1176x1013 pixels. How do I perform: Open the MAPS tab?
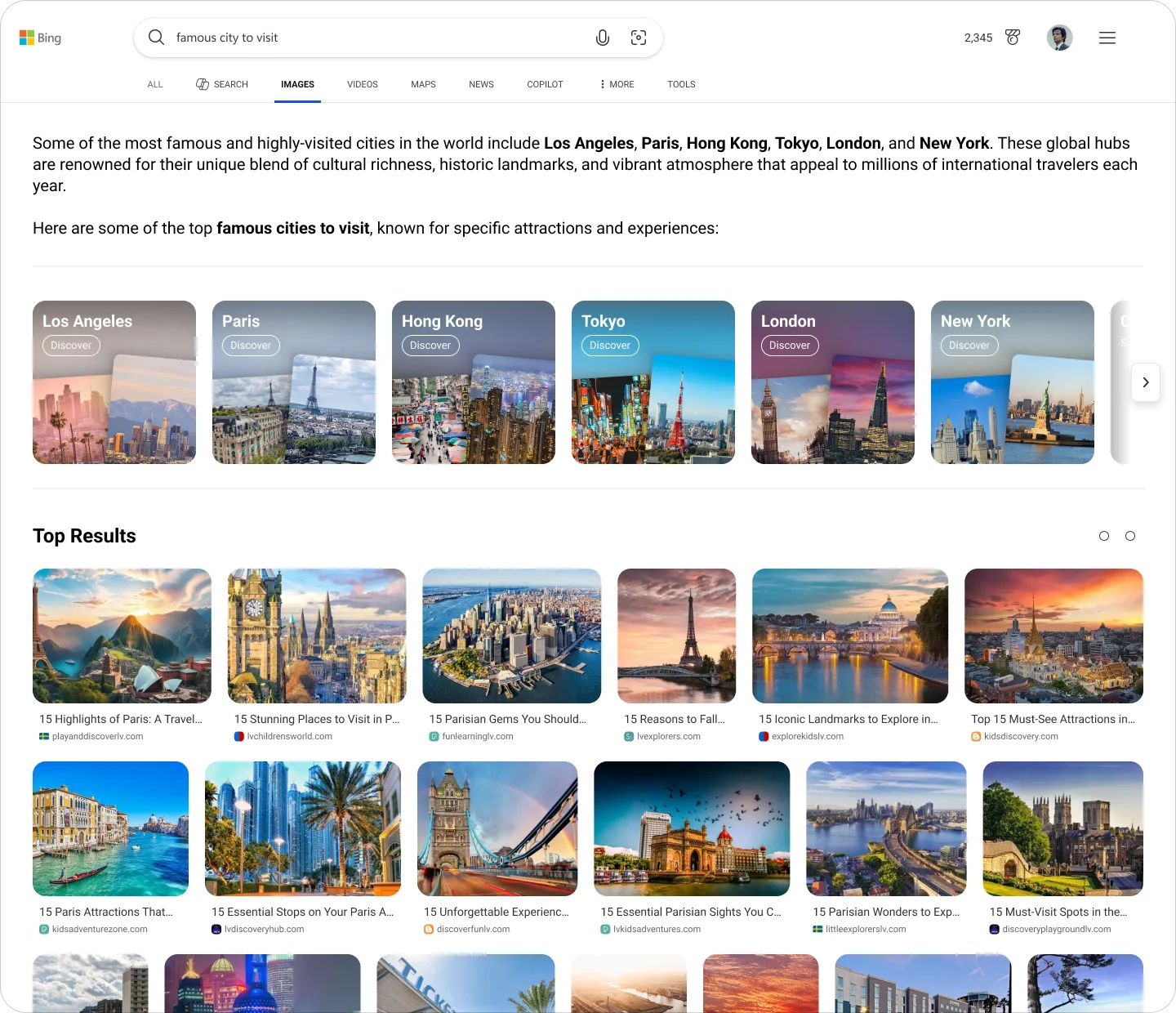(423, 84)
